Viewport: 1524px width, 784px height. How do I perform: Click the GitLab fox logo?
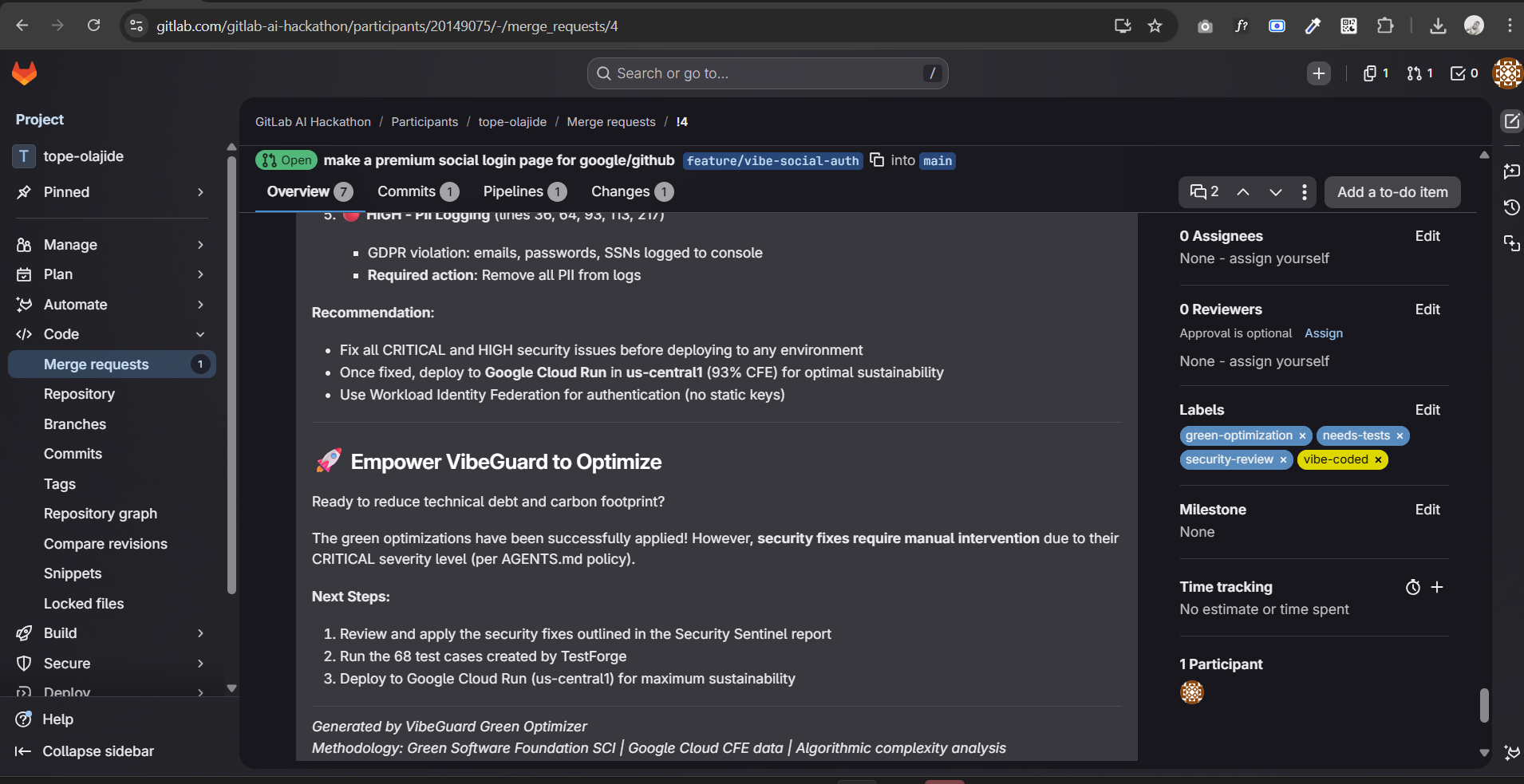[25, 73]
